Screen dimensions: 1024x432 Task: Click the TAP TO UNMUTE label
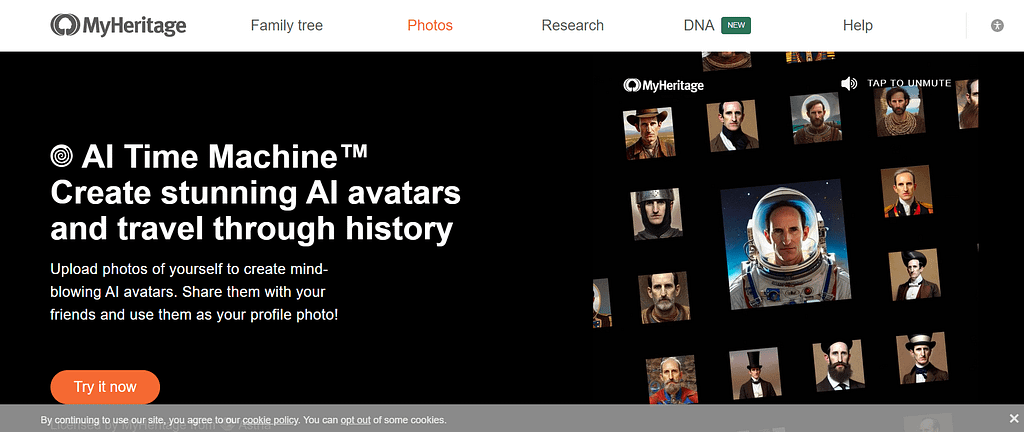(909, 83)
